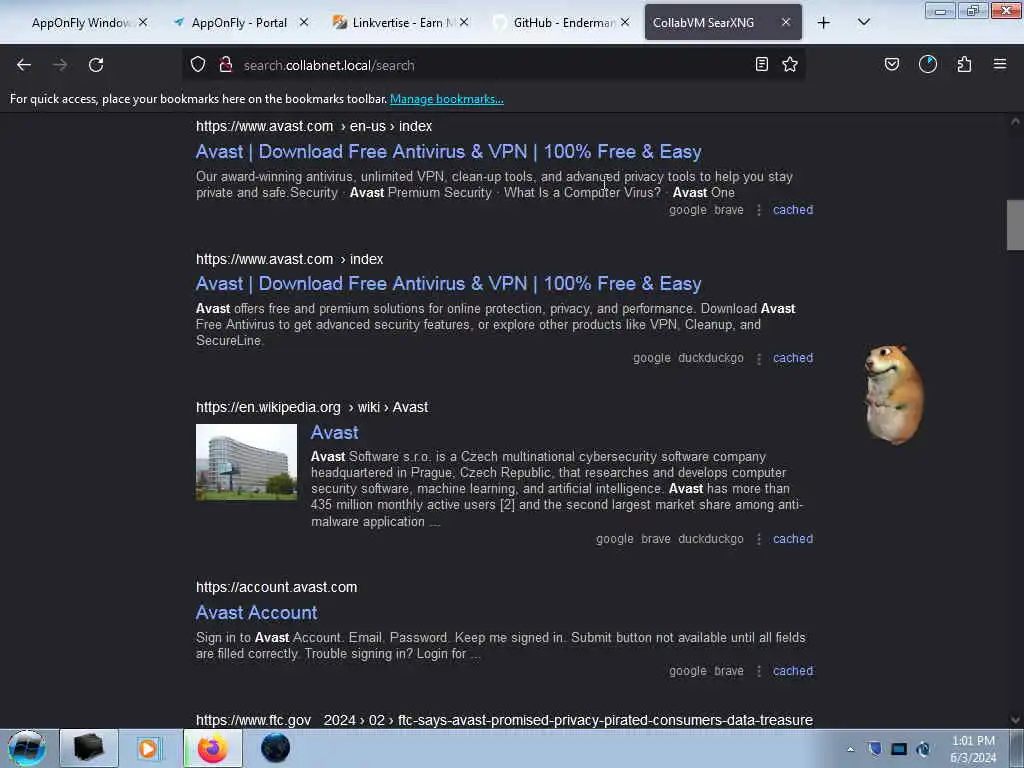Click the forward navigation arrow
This screenshot has width=1024, height=768.
click(x=59, y=65)
